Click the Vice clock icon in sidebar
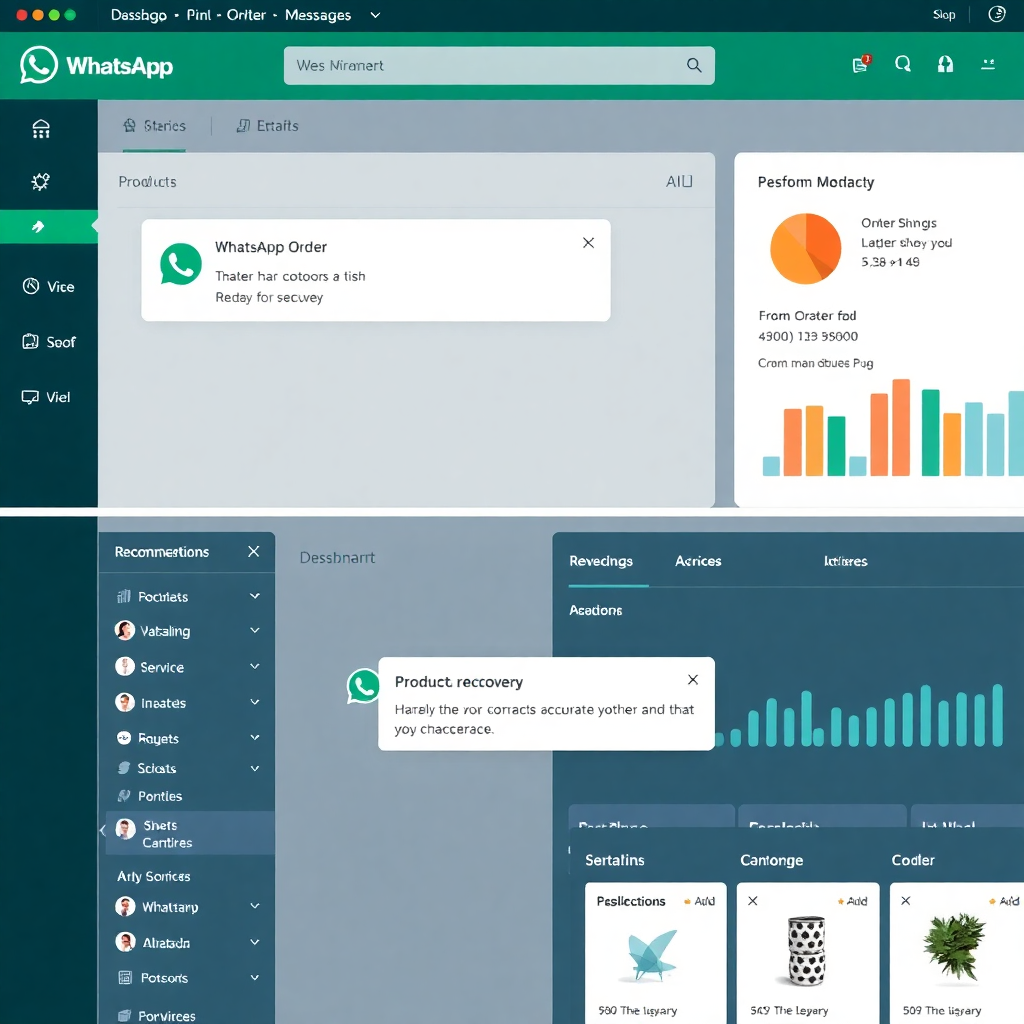The width and height of the screenshot is (1024, 1024). coord(31,287)
